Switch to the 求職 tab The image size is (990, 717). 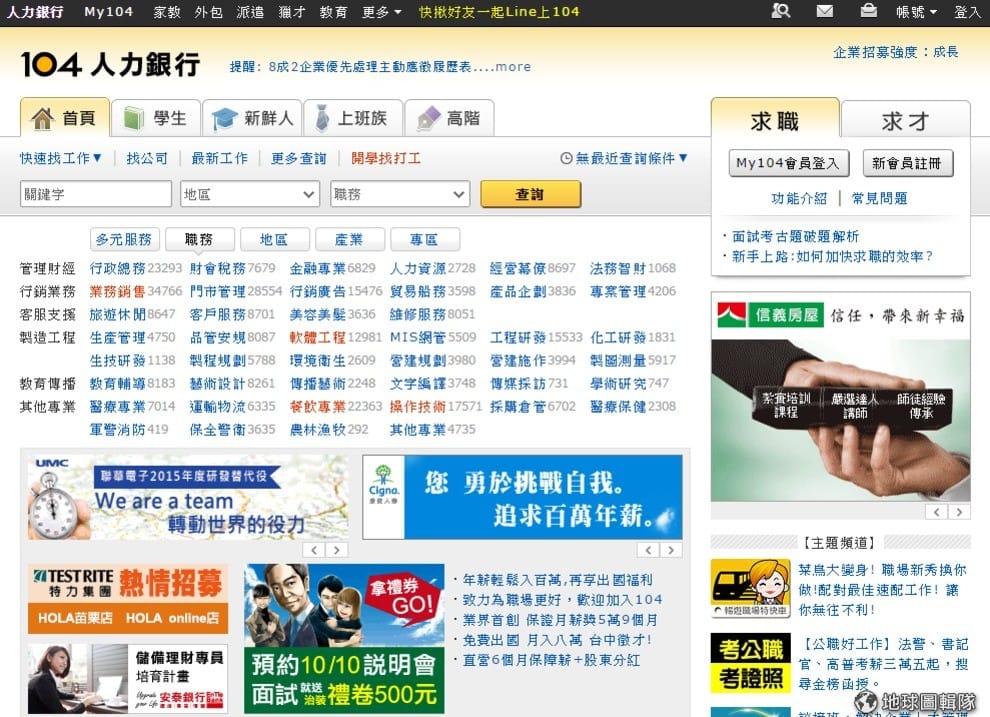[x=775, y=119]
